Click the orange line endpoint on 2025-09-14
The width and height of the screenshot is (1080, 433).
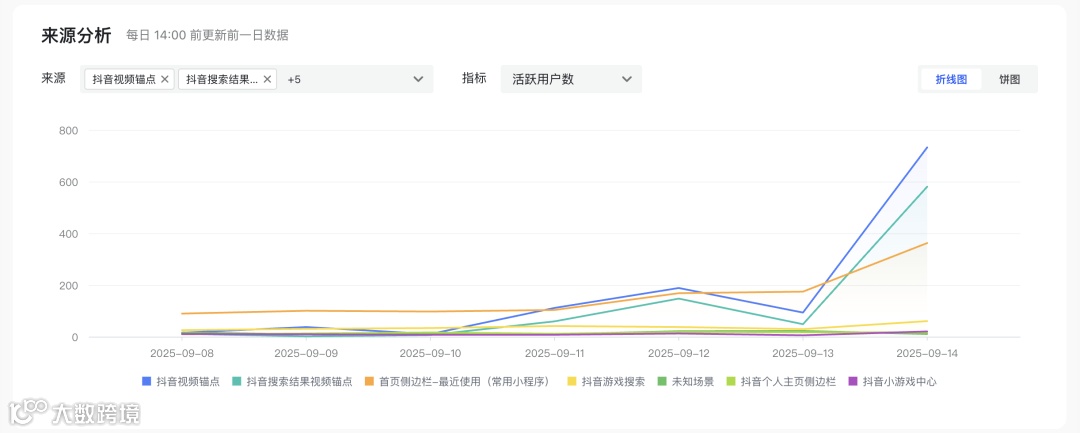point(927,243)
